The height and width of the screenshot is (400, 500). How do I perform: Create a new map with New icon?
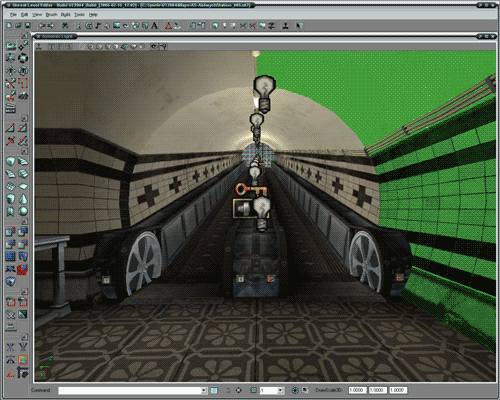pyautogui.click(x=9, y=25)
